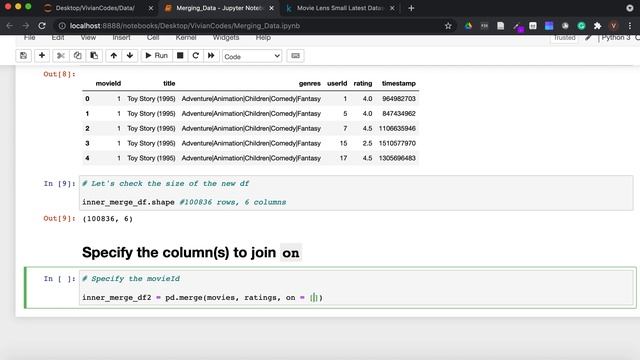
Task: Click the genres column header
Action: (309, 83)
